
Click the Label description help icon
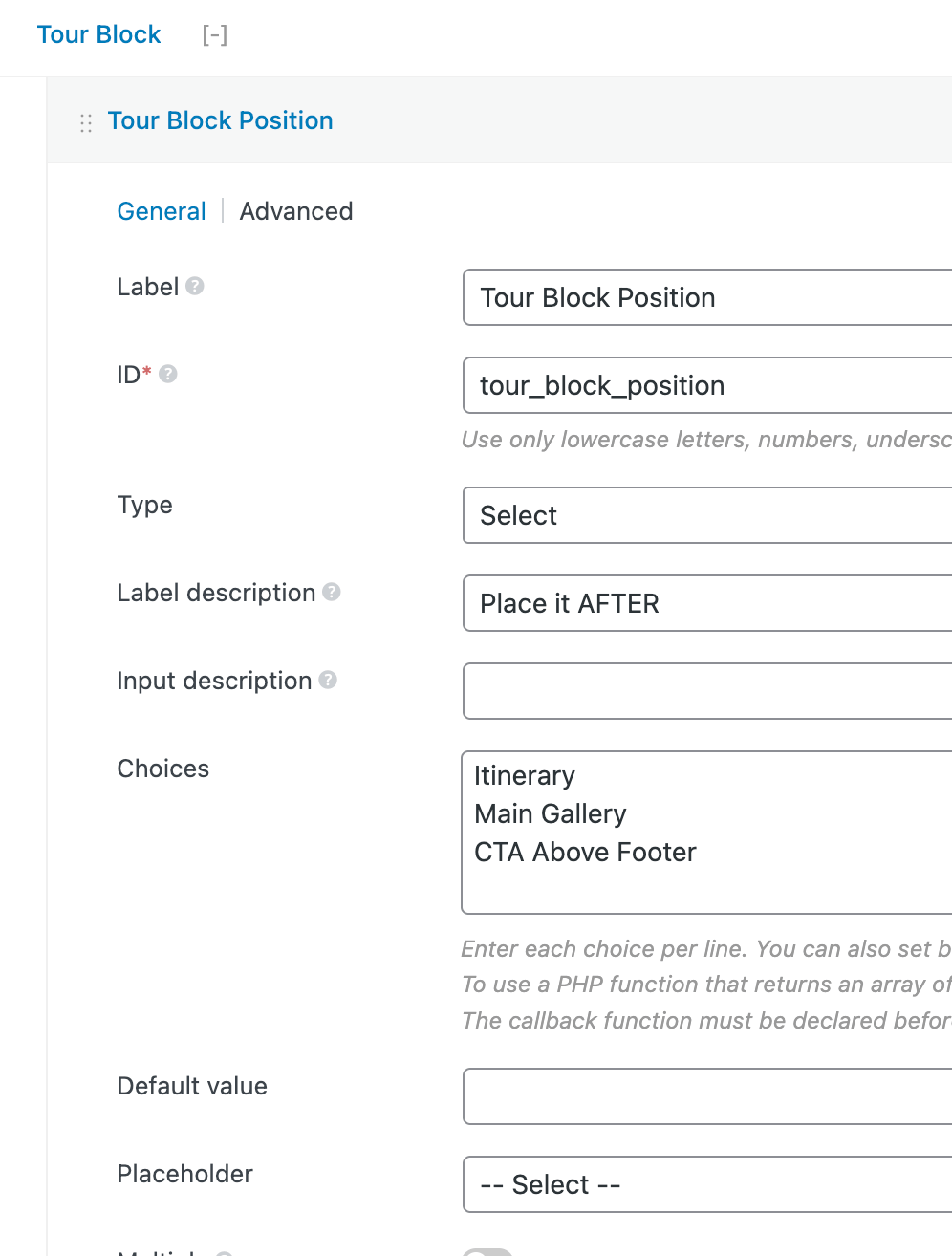332,592
